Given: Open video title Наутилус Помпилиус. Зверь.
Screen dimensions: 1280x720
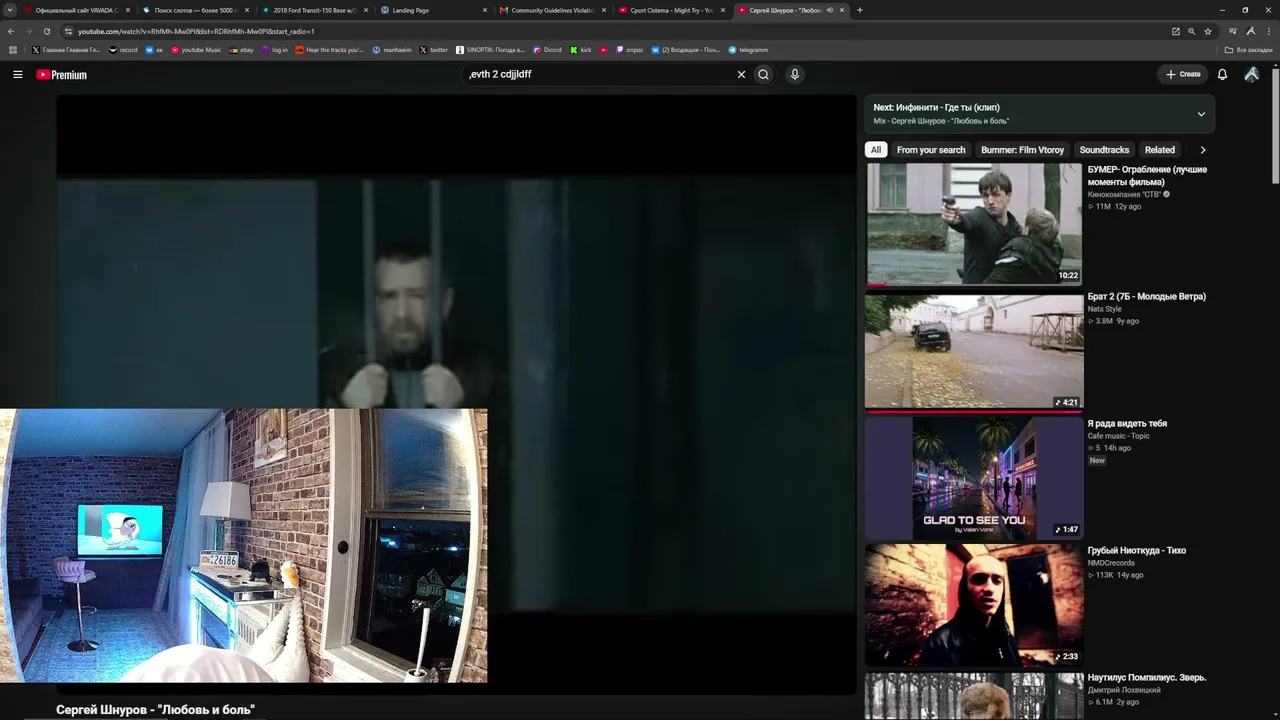Looking at the screenshot, I should point(1147,678).
